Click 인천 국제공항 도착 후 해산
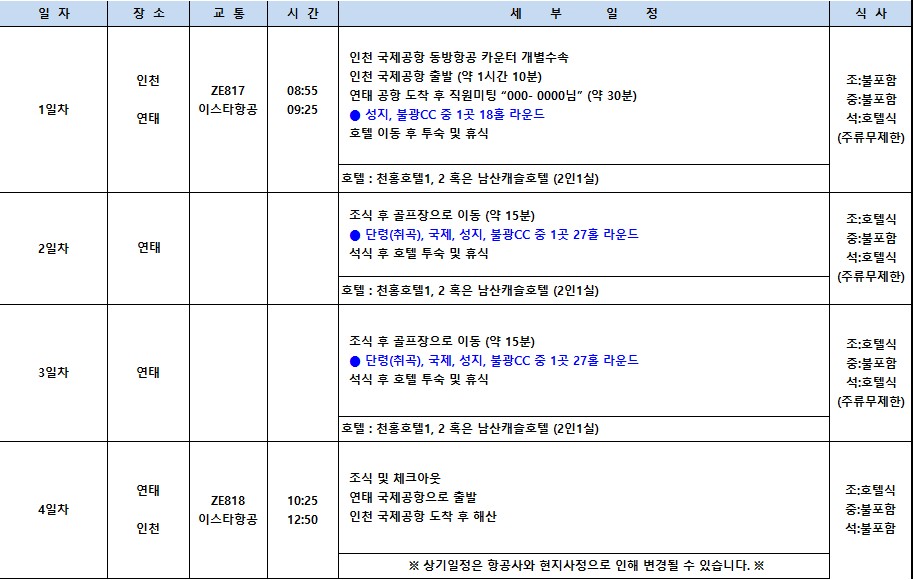Image resolution: width=915 pixels, height=580 pixels. point(422,516)
